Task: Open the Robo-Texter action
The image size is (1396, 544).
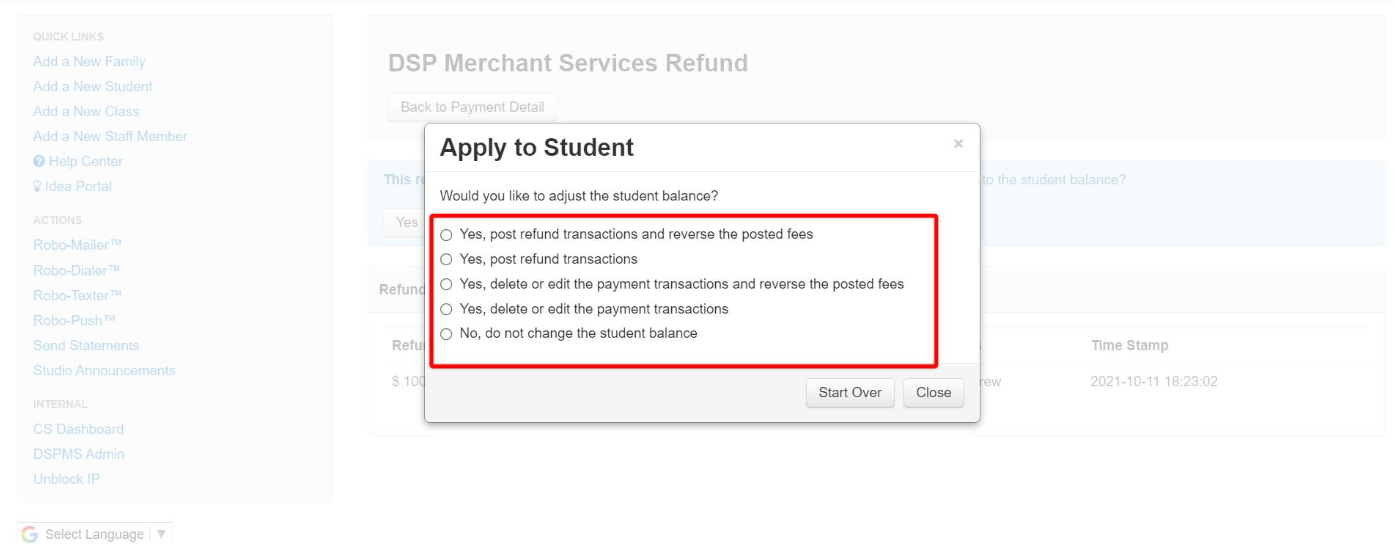Action: click(x=77, y=295)
